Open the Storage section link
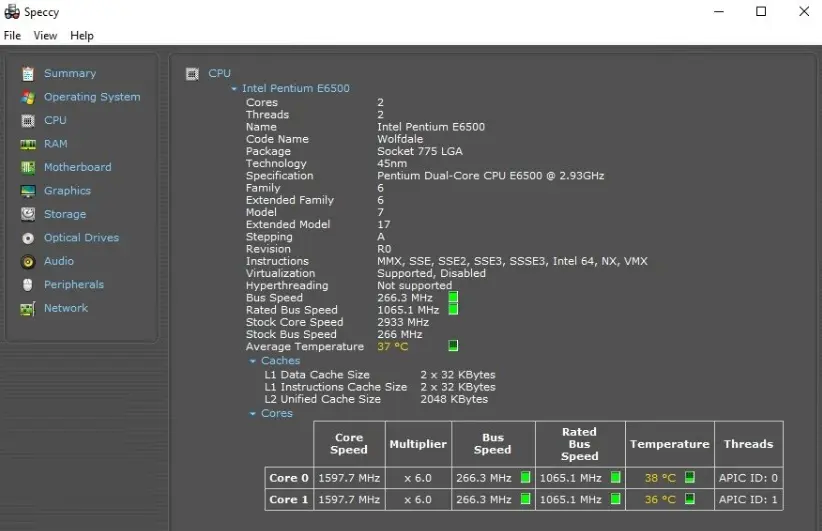The image size is (822, 531). point(65,214)
